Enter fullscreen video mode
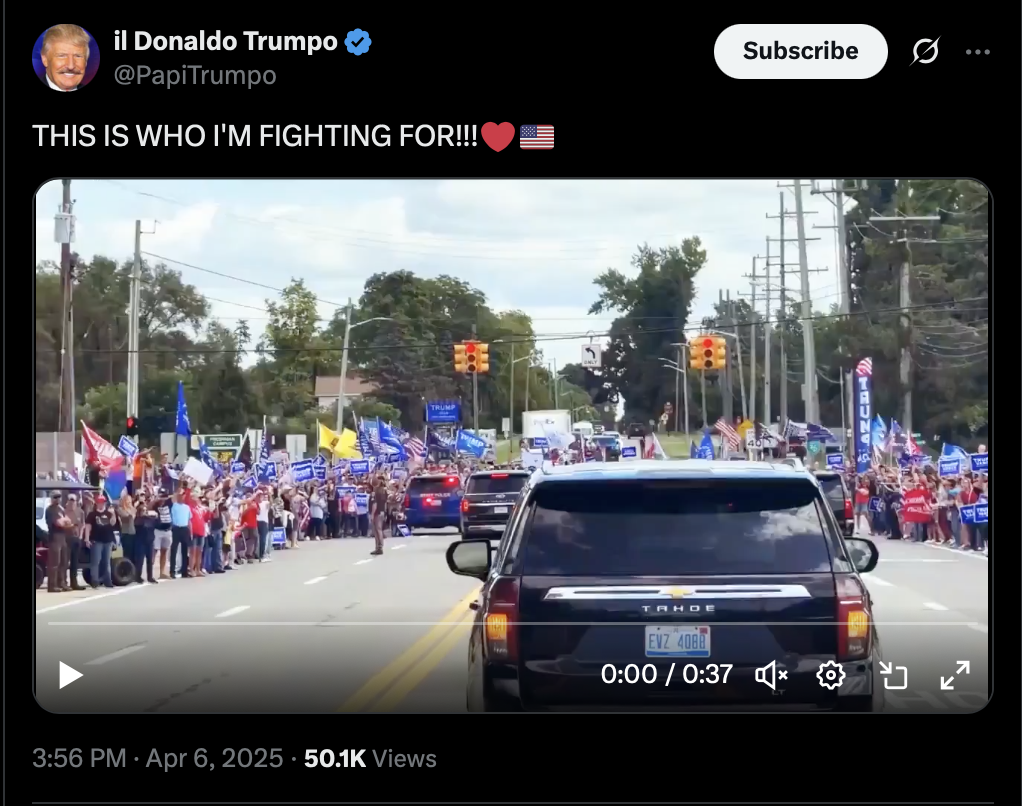Image resolution: width=1022 pixels, height=806 pixels. [955, 675]
